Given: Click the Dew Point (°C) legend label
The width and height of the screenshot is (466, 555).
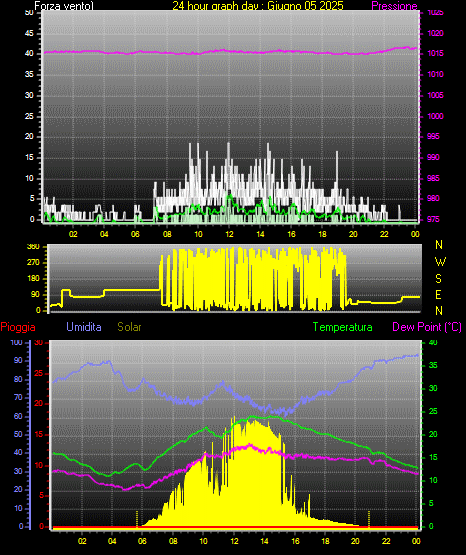Looking at the screenshot, I should 427,327.
